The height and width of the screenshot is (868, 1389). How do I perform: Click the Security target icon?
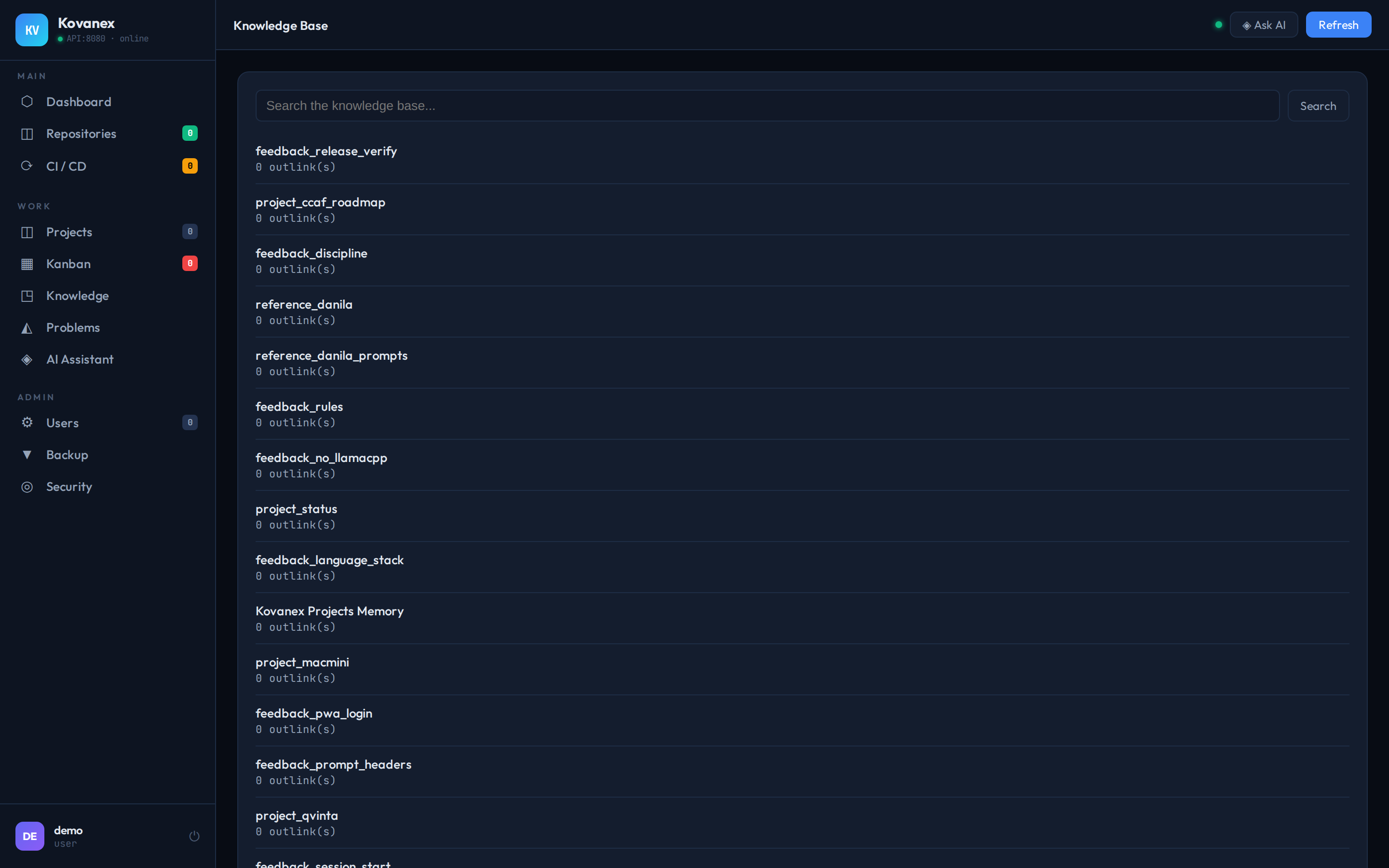pos(27,487)
